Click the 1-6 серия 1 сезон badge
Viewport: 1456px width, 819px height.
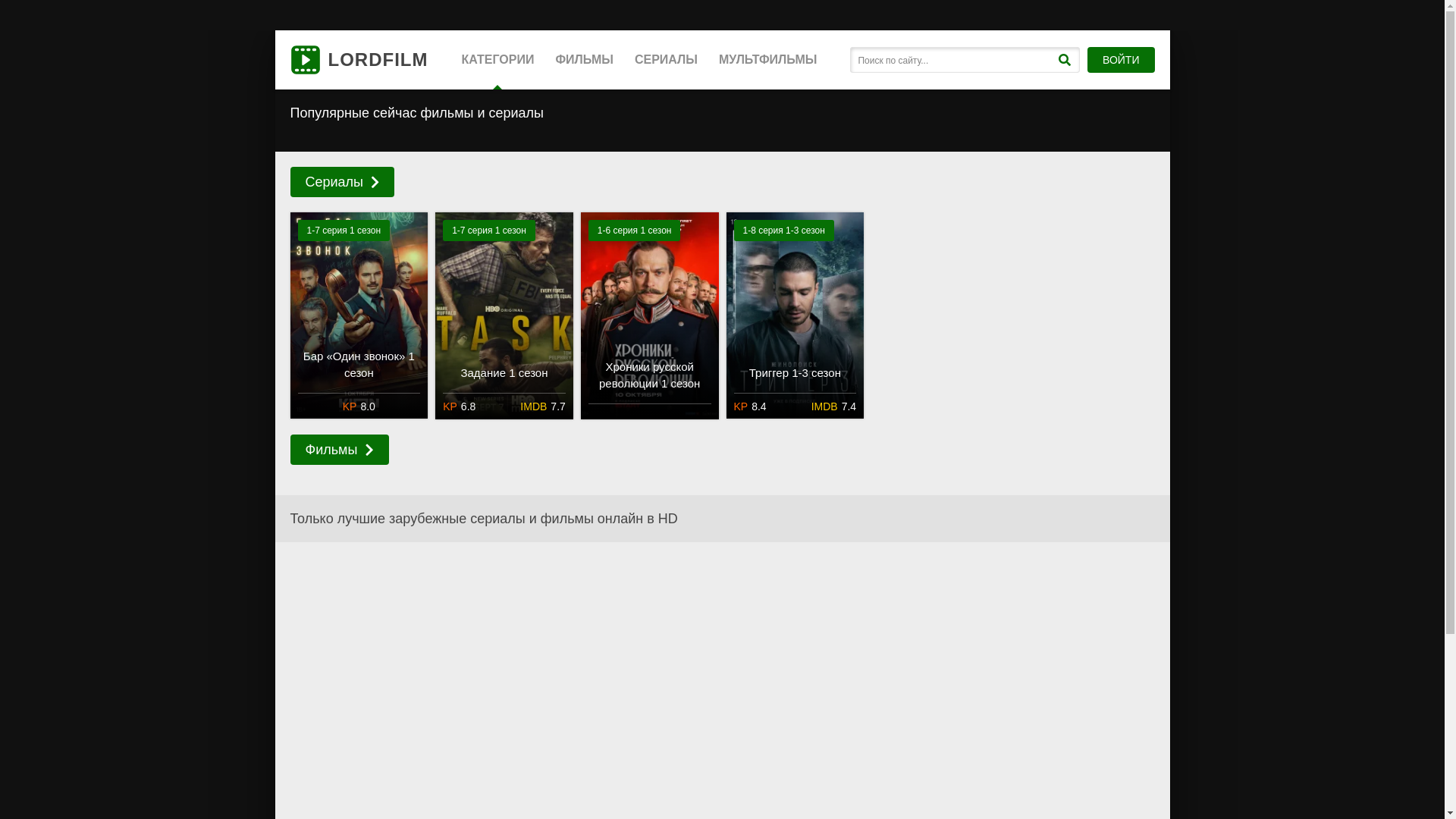(x=634, y=231)
